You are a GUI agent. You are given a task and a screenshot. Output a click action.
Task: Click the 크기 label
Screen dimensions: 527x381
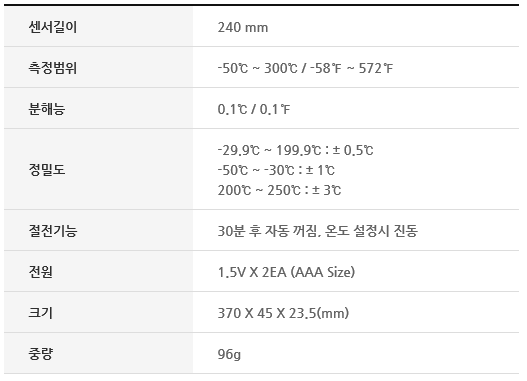pos(41,312)
